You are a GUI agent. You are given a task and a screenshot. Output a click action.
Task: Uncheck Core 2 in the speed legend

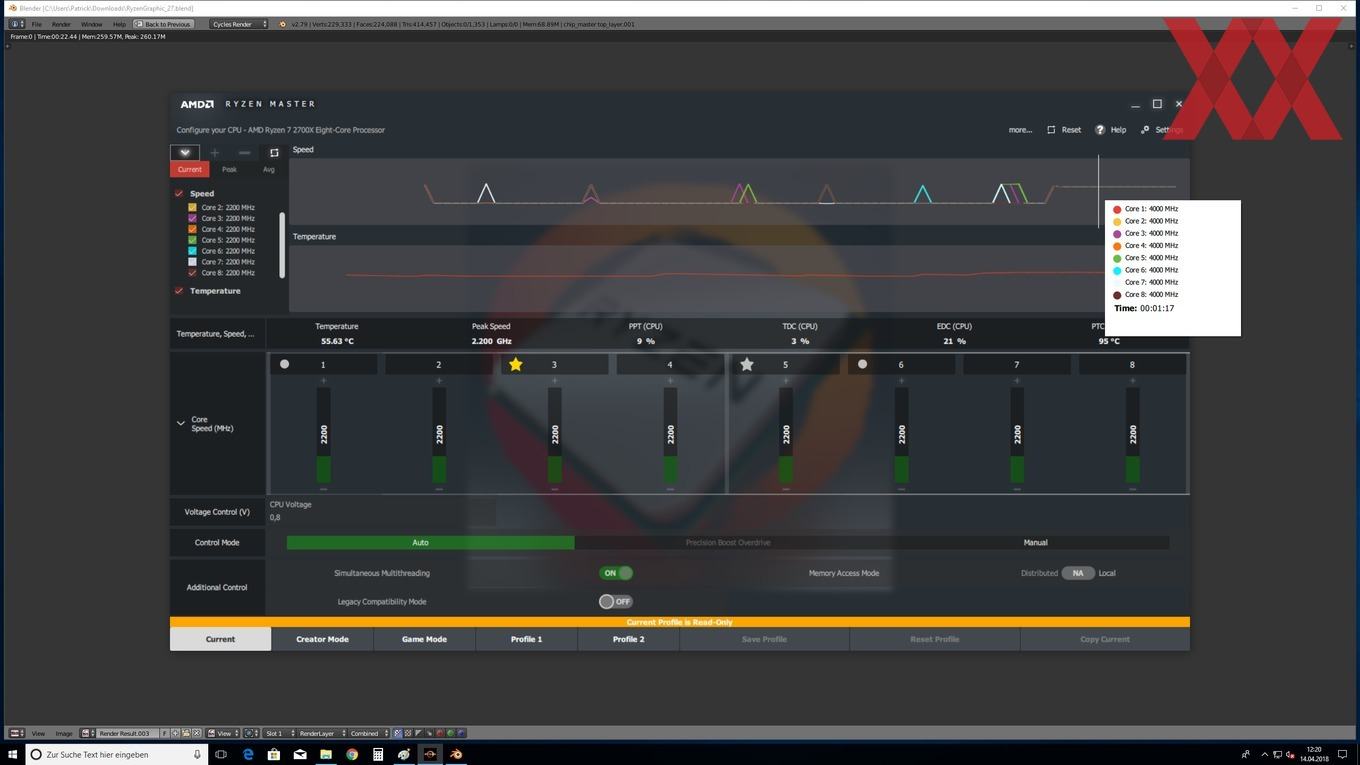pos(193,207)
